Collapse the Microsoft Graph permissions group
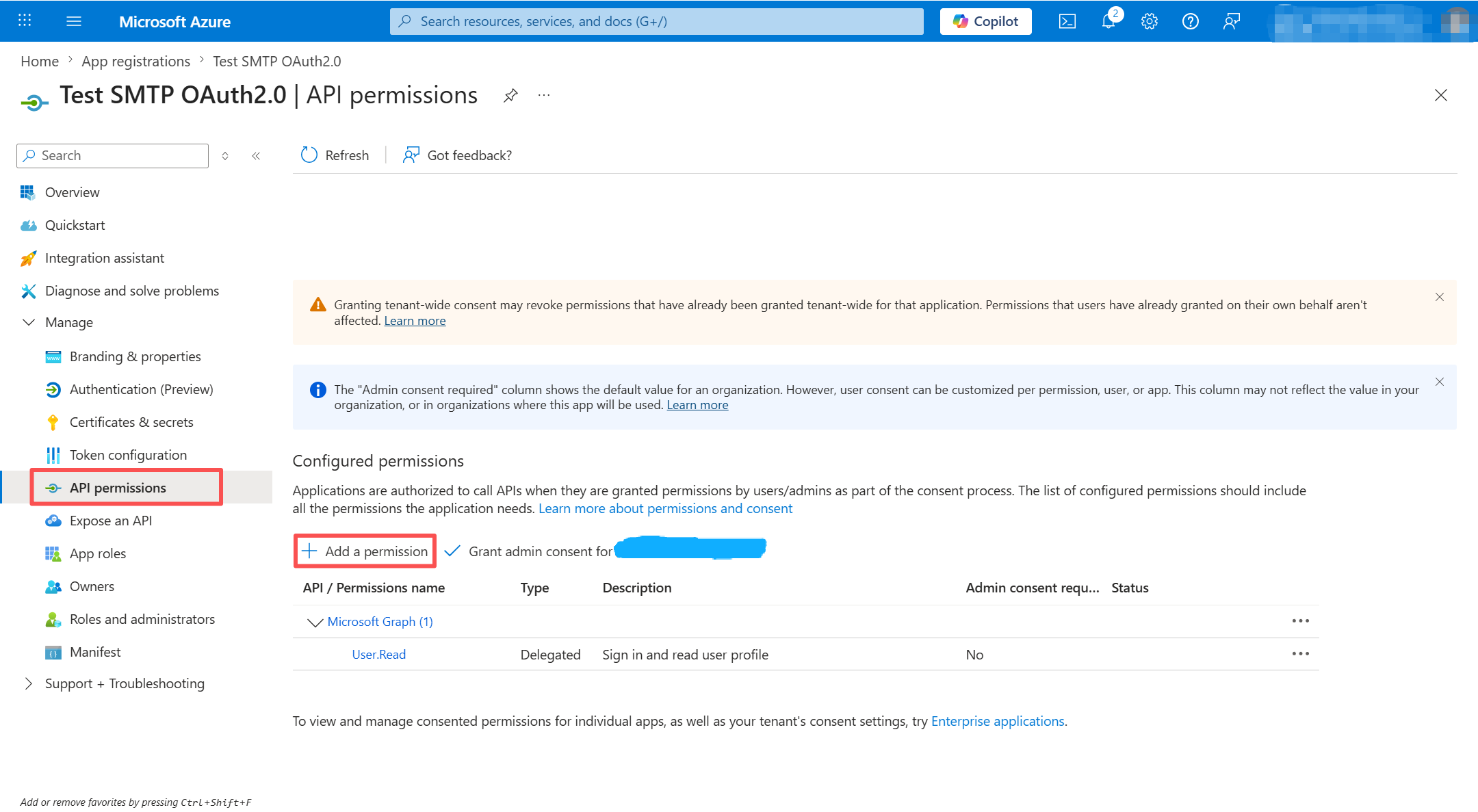This screenshot has width=1478, height=812. (x=315, y=622)
